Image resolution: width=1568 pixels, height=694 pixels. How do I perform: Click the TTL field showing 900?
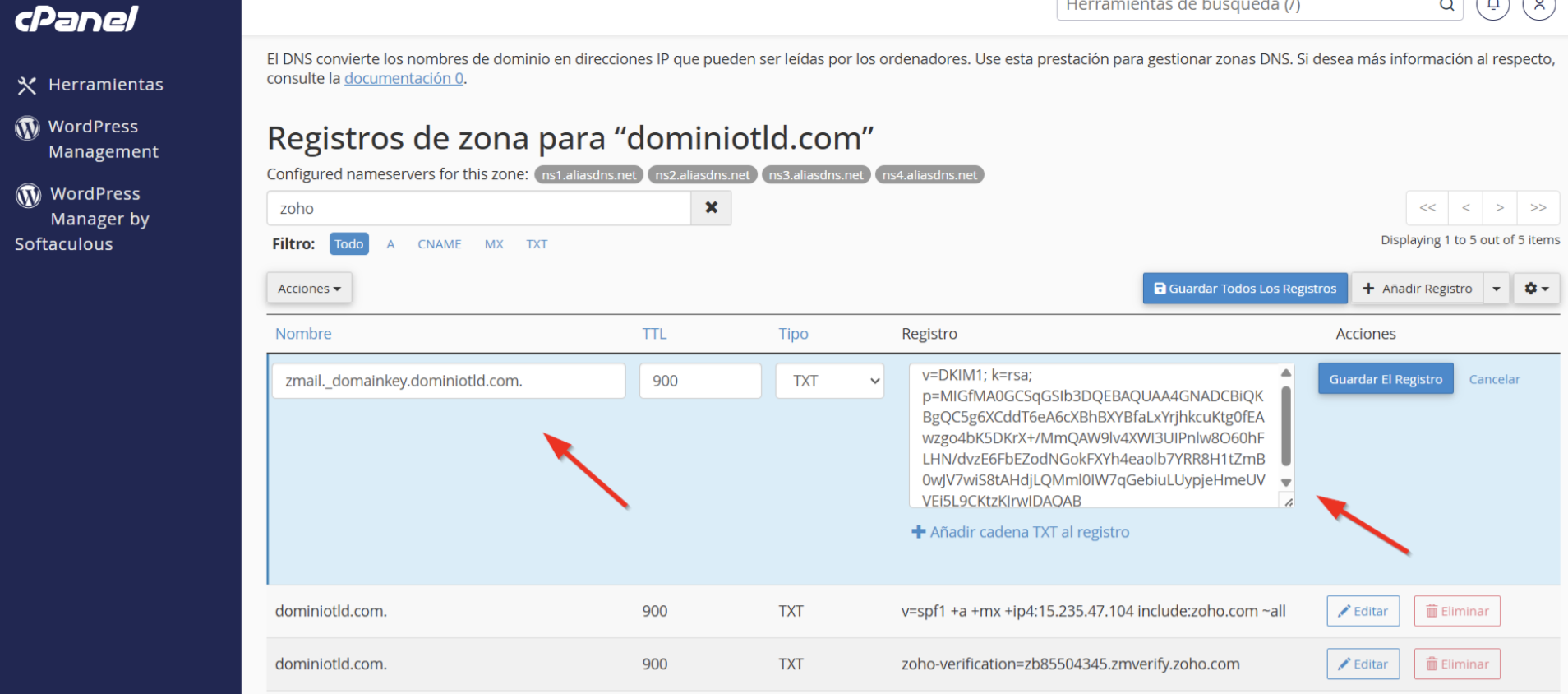(x=699, y=381)
